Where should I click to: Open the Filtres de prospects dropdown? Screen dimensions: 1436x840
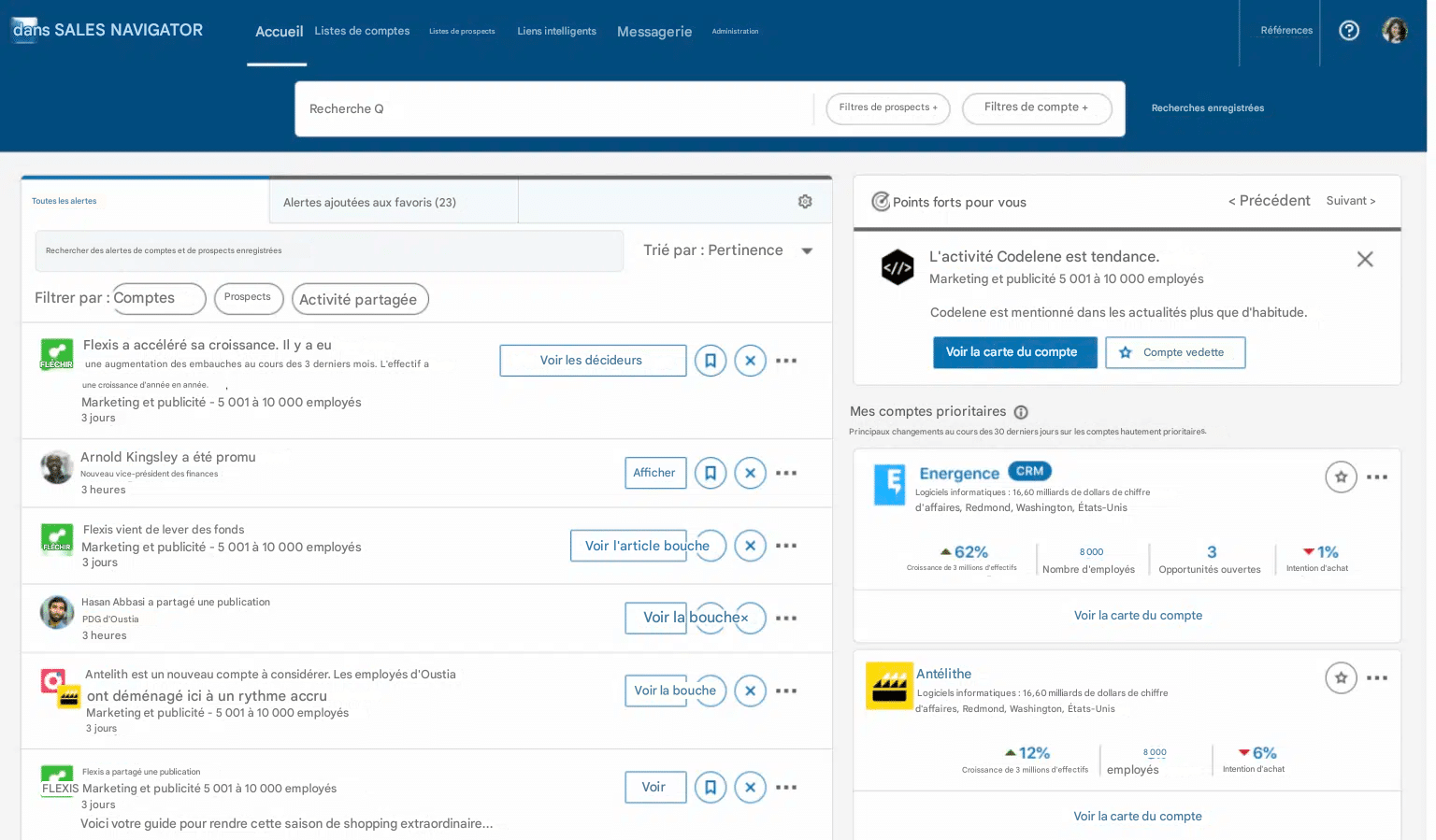886,108
